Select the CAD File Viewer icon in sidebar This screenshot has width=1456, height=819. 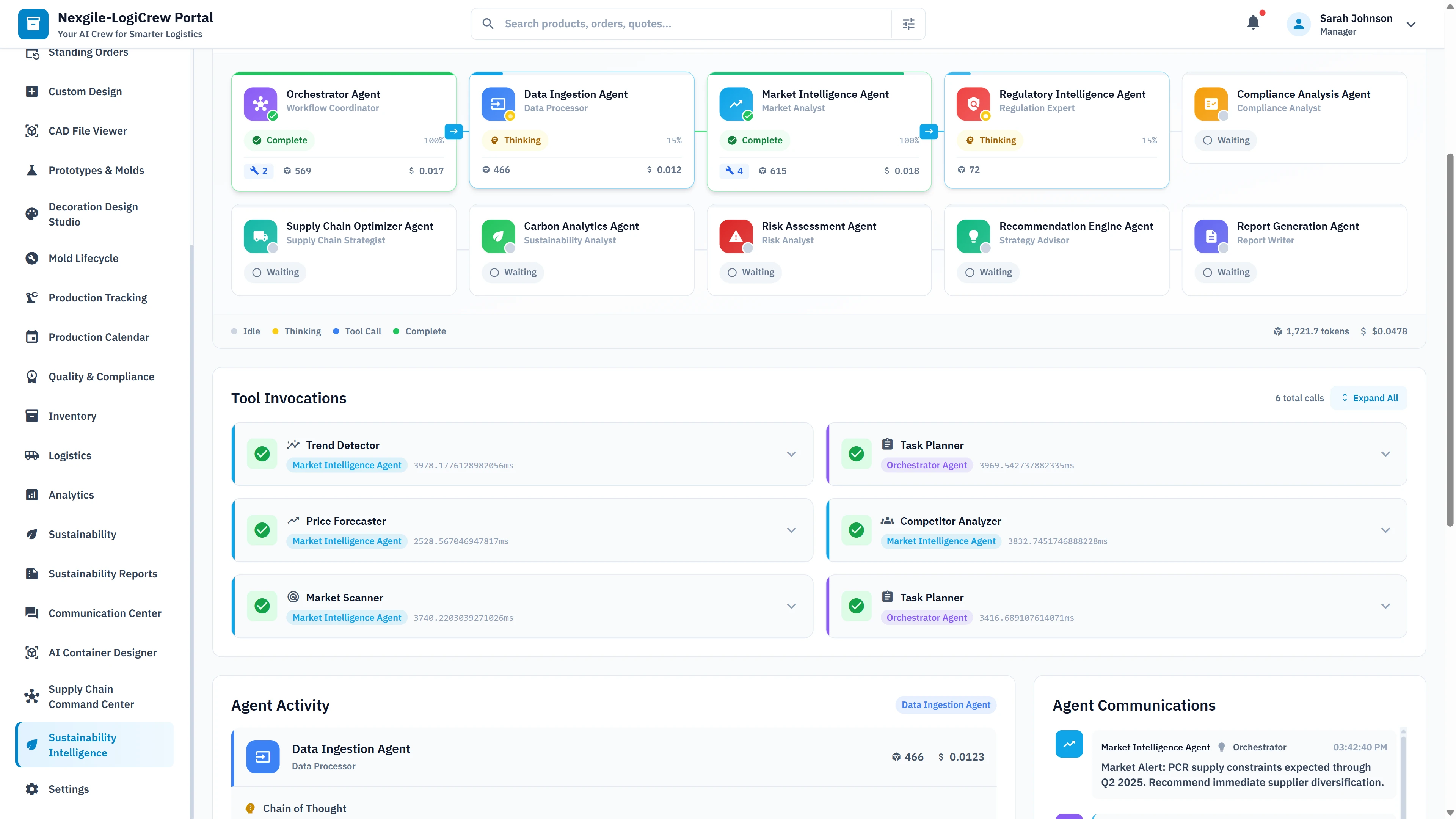[32, 130]
